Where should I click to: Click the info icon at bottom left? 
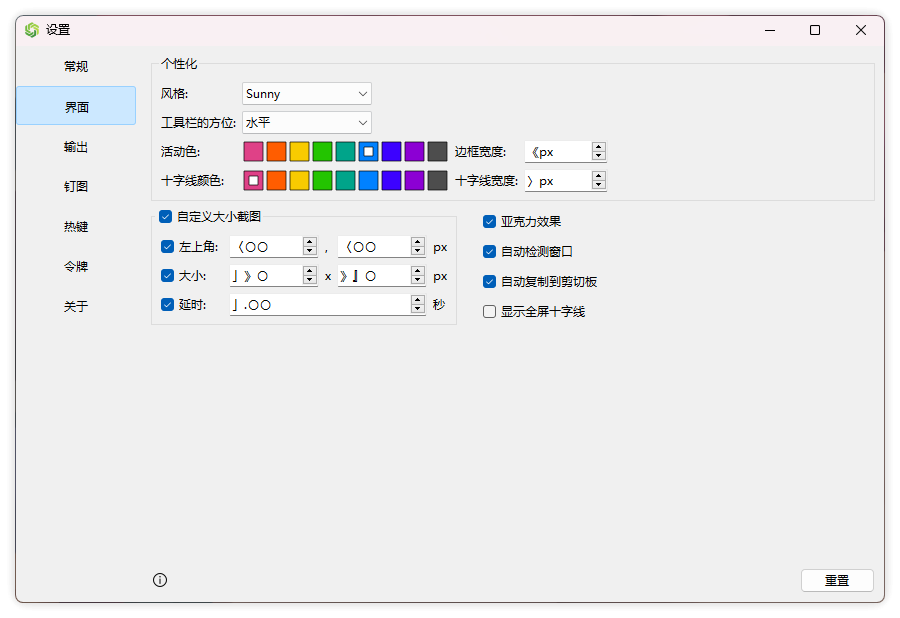(160, 580)
